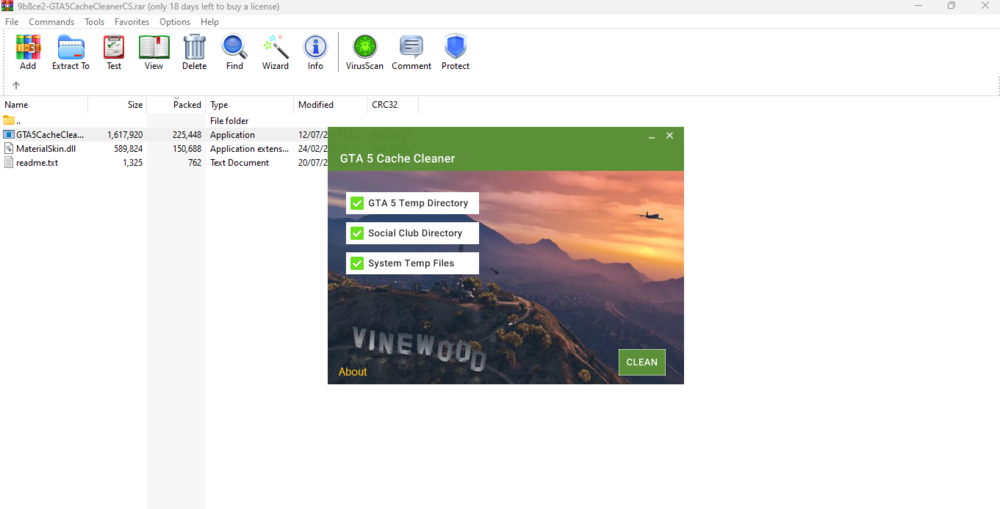The image size is (1000, 509).
Task: Select the readme.txt file icon
Action: coord(8,163)
